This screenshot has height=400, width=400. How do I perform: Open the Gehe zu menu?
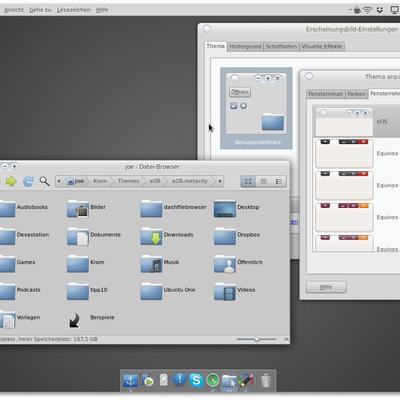(x=40, y=10)
